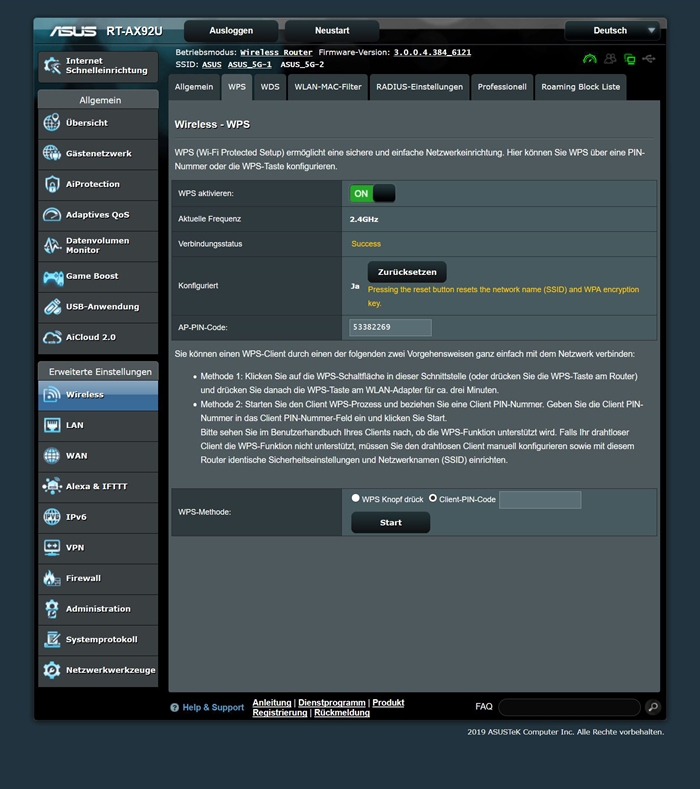This screenshot has height=789, width=700.
Task: Click the FAQ search magnifier icon
Action: (x=653, y=707)
